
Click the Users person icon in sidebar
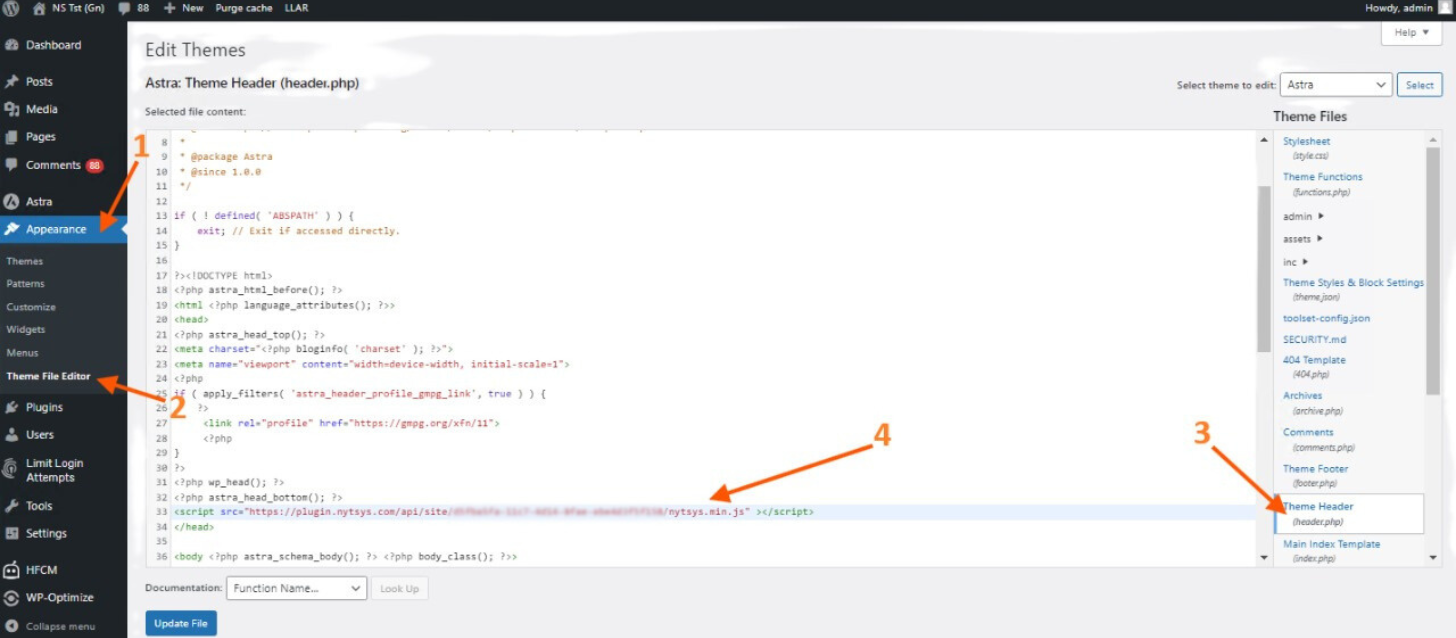pyautogui.click(x=12, y=435)
